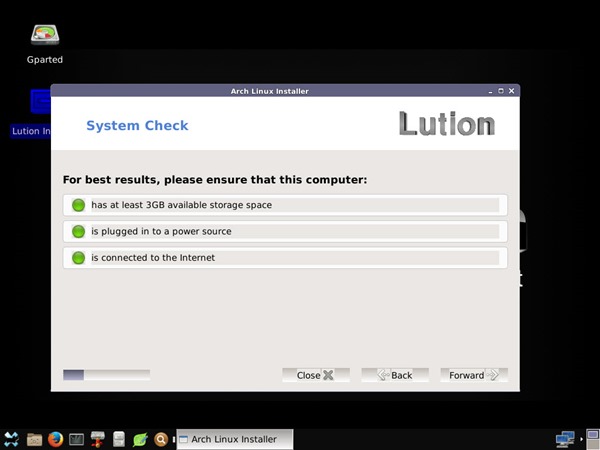Viewport: 600px width, 450px height.
Task: Click the Close button in installer
Action: (x=316, y=375)
